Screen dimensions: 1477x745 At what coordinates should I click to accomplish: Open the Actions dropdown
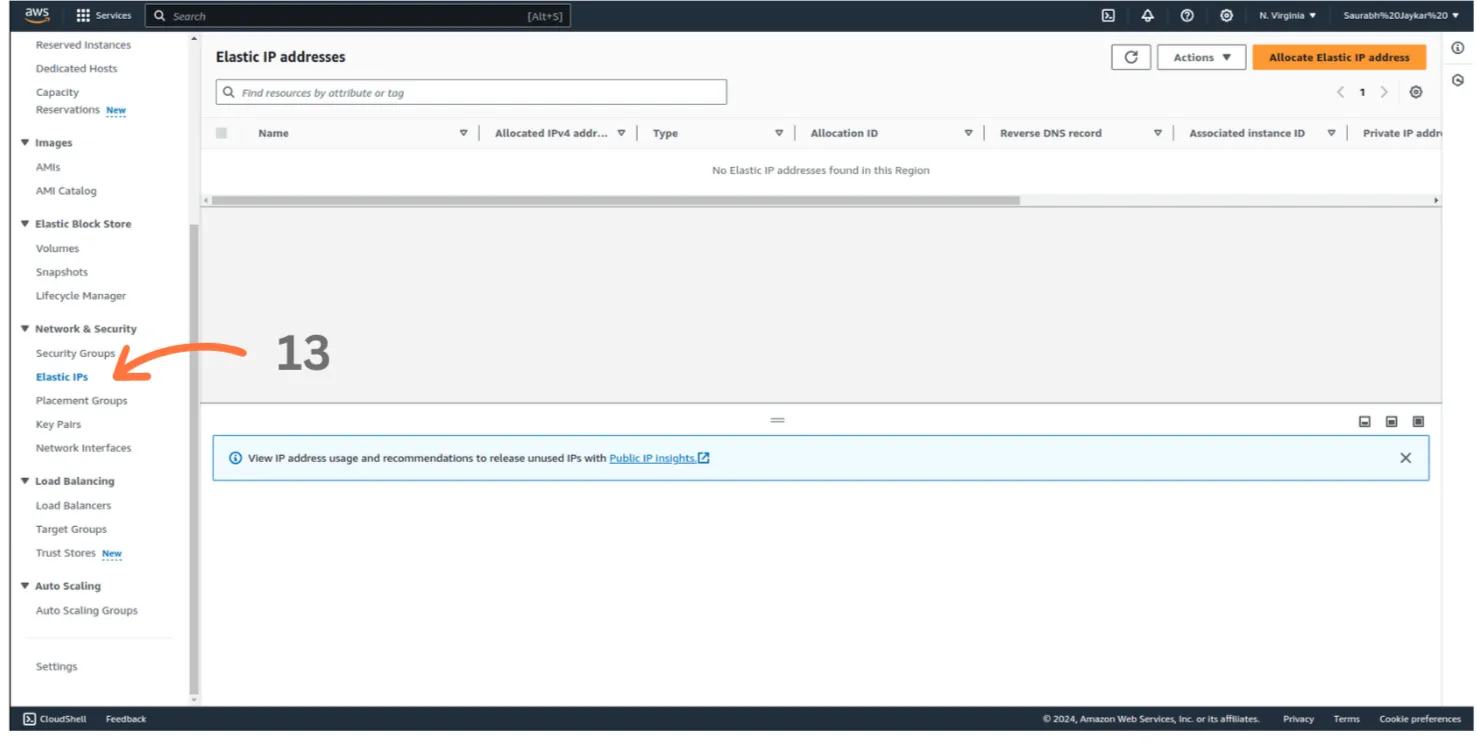coord(1202,57)
